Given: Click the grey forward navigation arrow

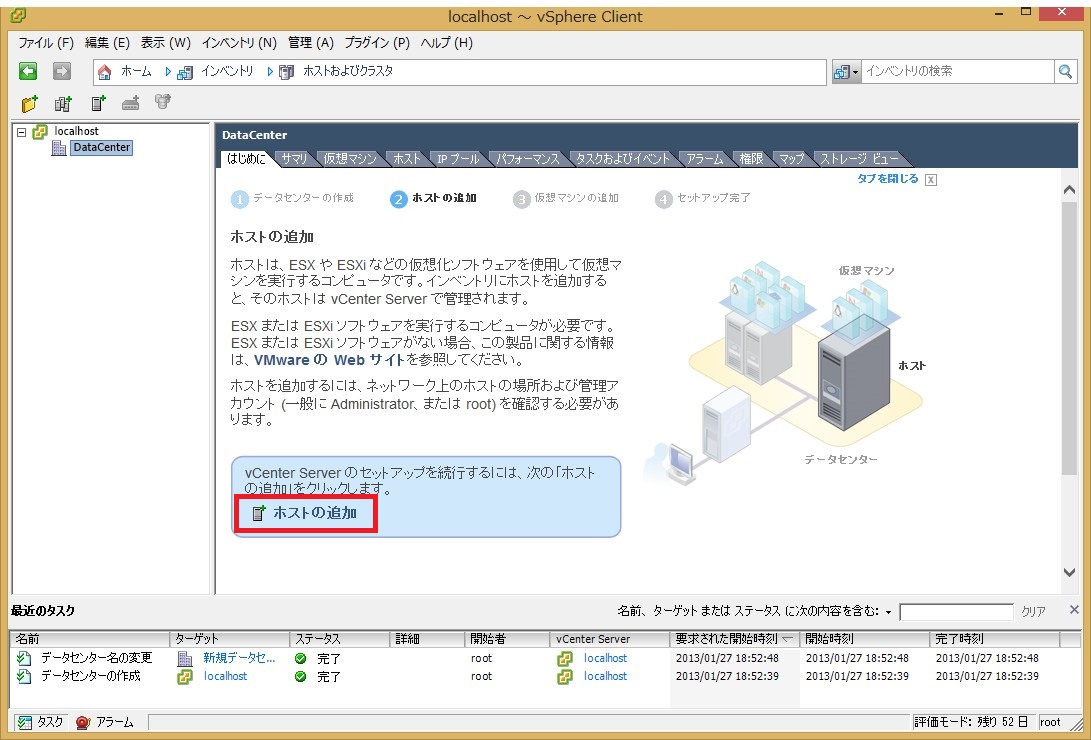Looking at the screenshot, I should pos(62,71).
